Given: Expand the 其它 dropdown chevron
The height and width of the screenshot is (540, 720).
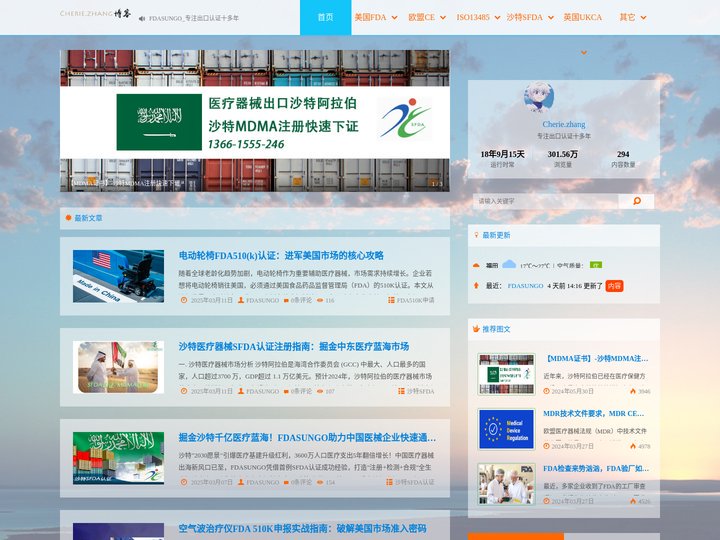Looking at the screenshot, I should coord(643,18).
